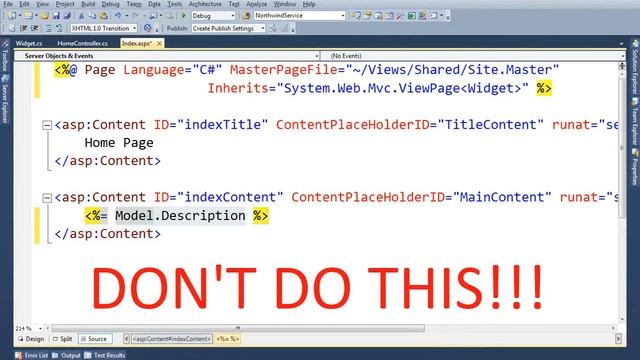640x360 pixels.
Task: Open the NorthwindService find combo box
Action: click(x=299, y=16)
